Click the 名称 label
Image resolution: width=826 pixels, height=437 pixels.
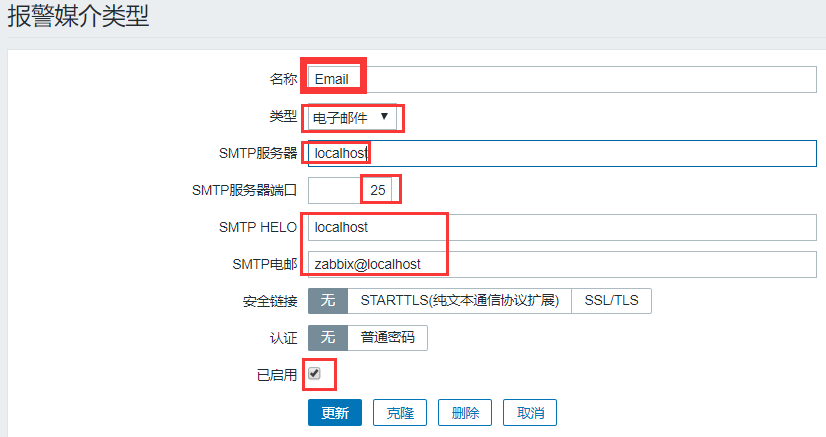283,79
